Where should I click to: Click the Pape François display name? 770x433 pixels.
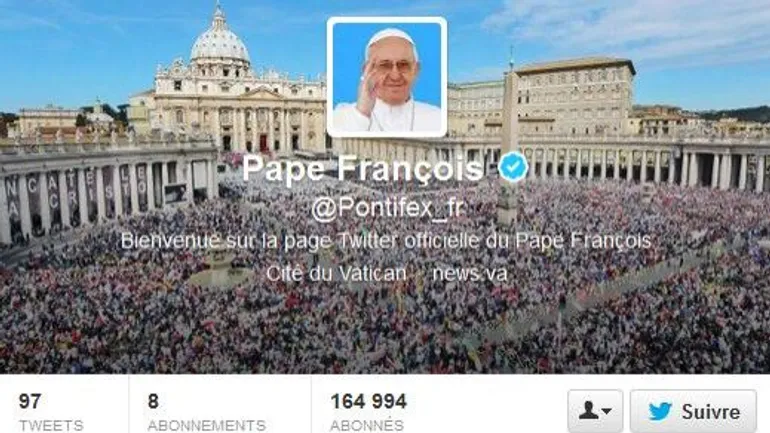[x=363, y=169]
